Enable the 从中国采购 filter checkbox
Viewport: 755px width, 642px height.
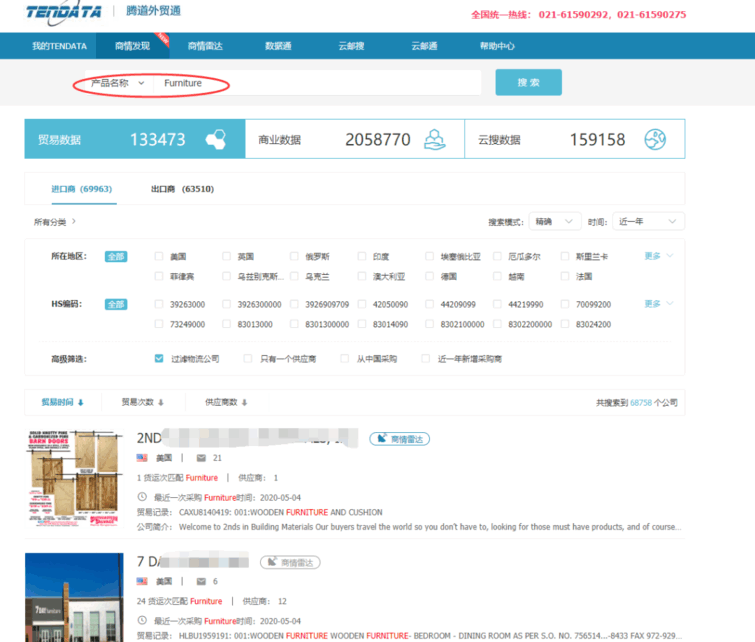click(x=345, y=358)
